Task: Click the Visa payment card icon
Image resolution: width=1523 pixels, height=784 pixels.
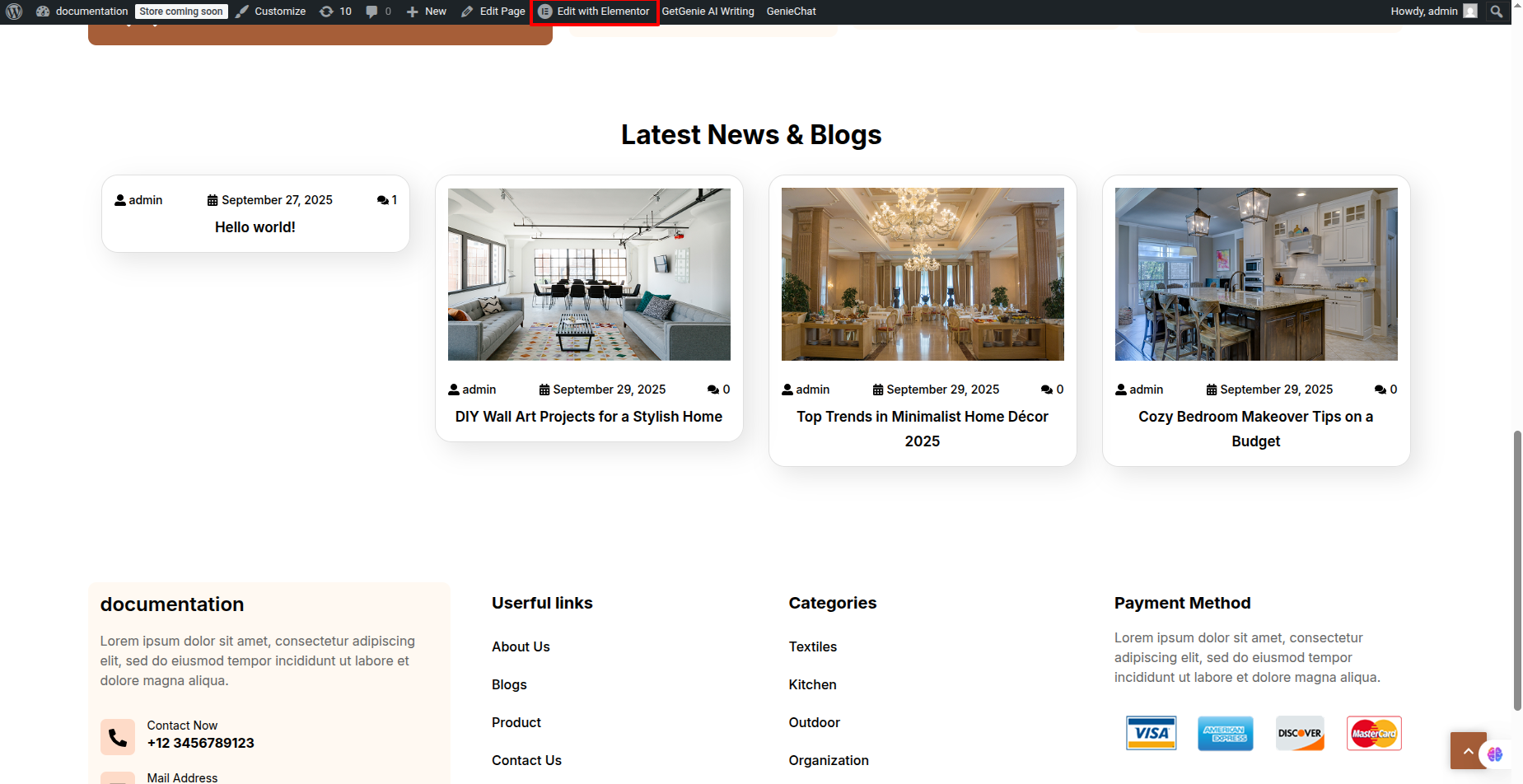Action: point(1151,733)
